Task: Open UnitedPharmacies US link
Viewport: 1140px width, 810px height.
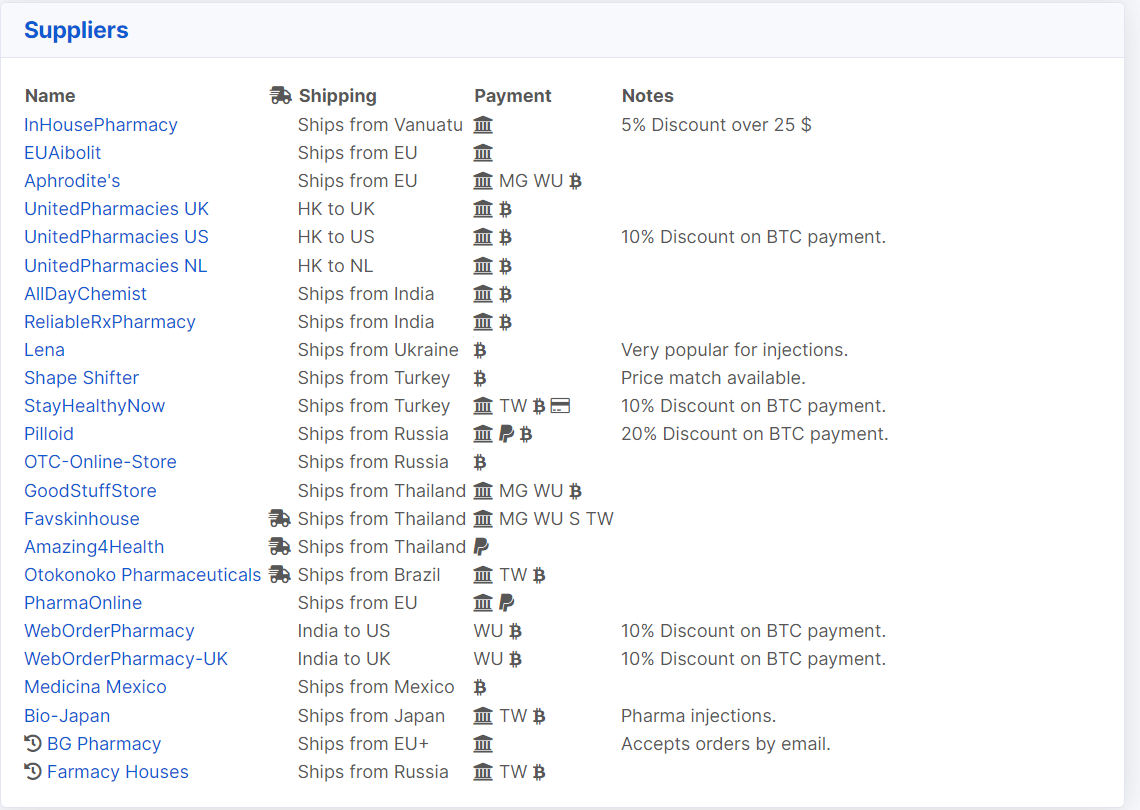Action: 116,237
